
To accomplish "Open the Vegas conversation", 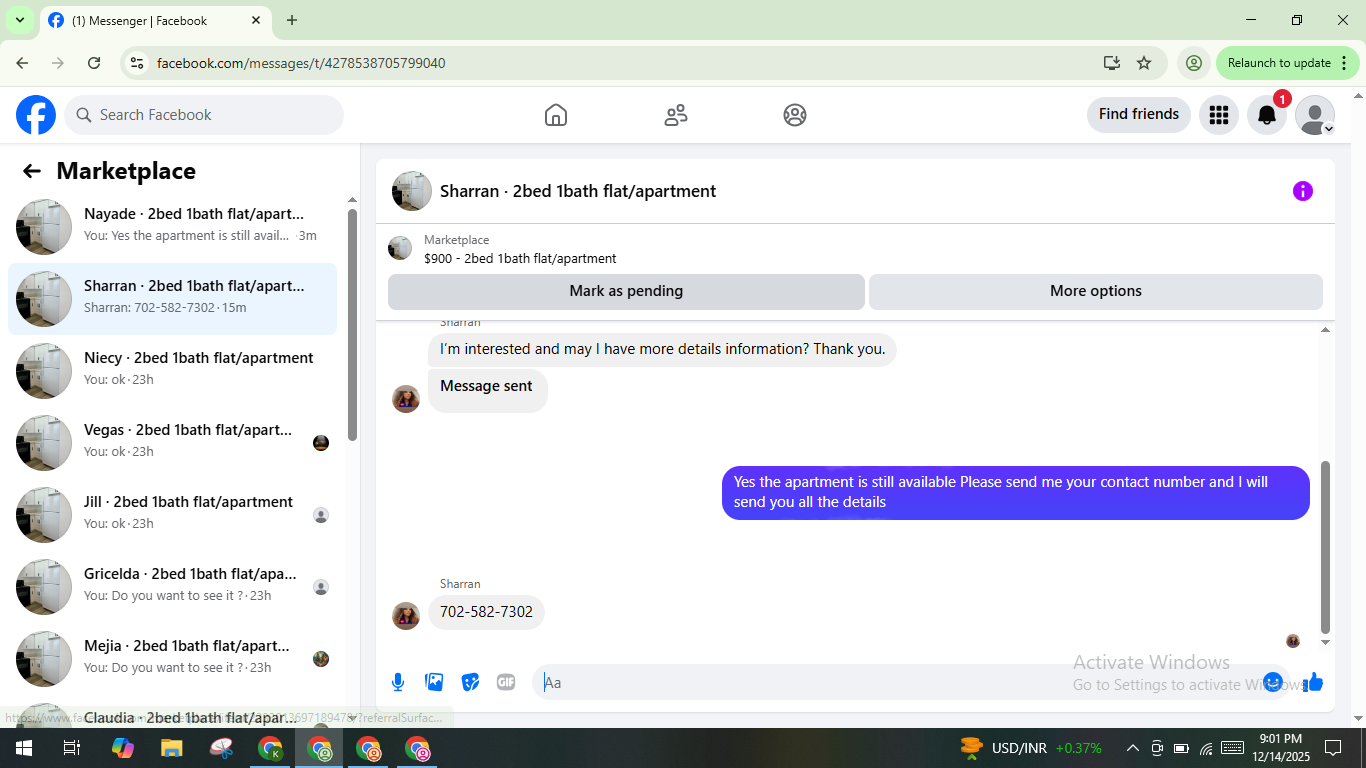I will coord(172,443).
